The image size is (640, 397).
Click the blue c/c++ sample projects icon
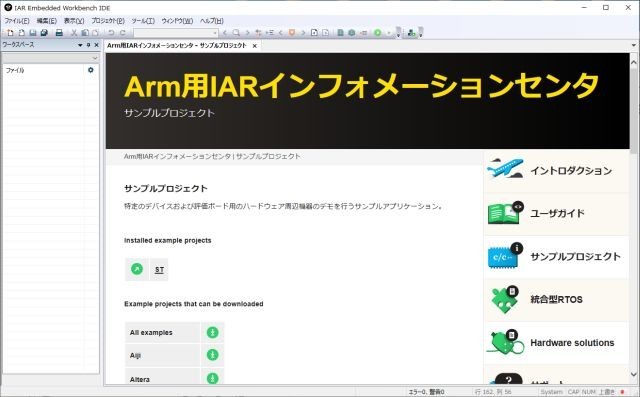[505, 256]
